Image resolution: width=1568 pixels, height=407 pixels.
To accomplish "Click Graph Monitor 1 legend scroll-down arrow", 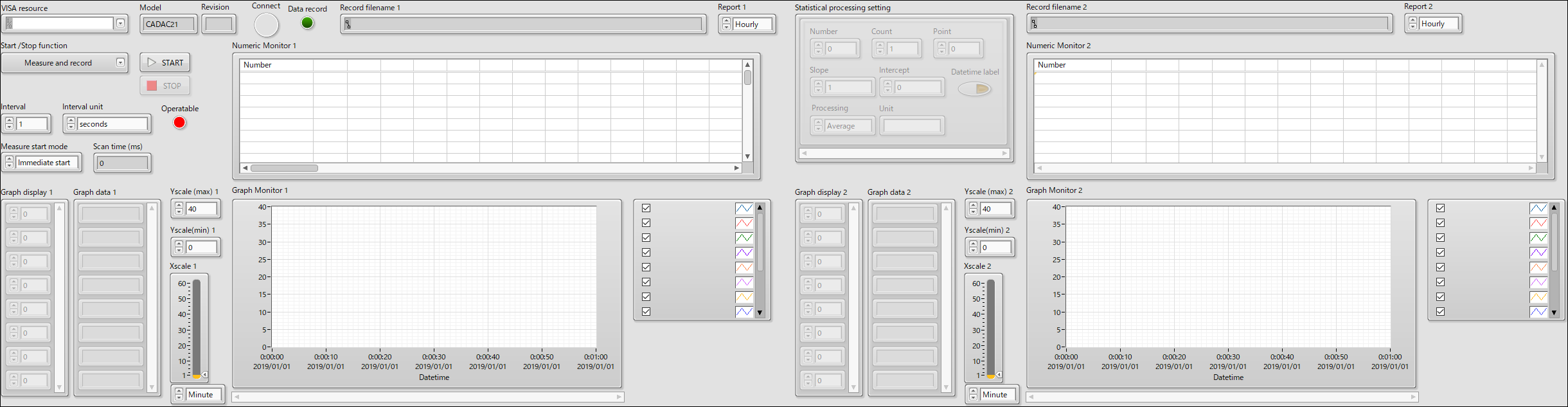I will [760, 313].
